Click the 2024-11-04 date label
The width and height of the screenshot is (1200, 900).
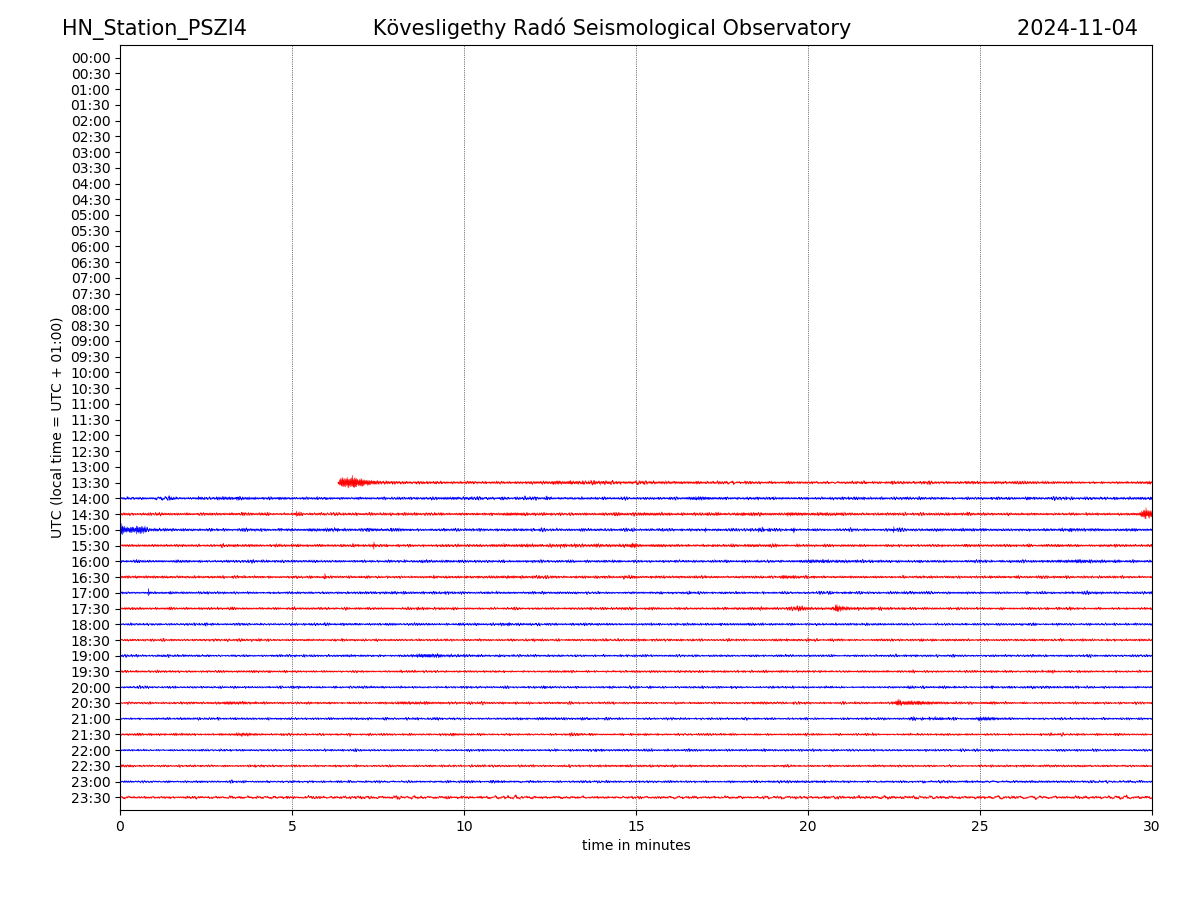click(1076, 29)
